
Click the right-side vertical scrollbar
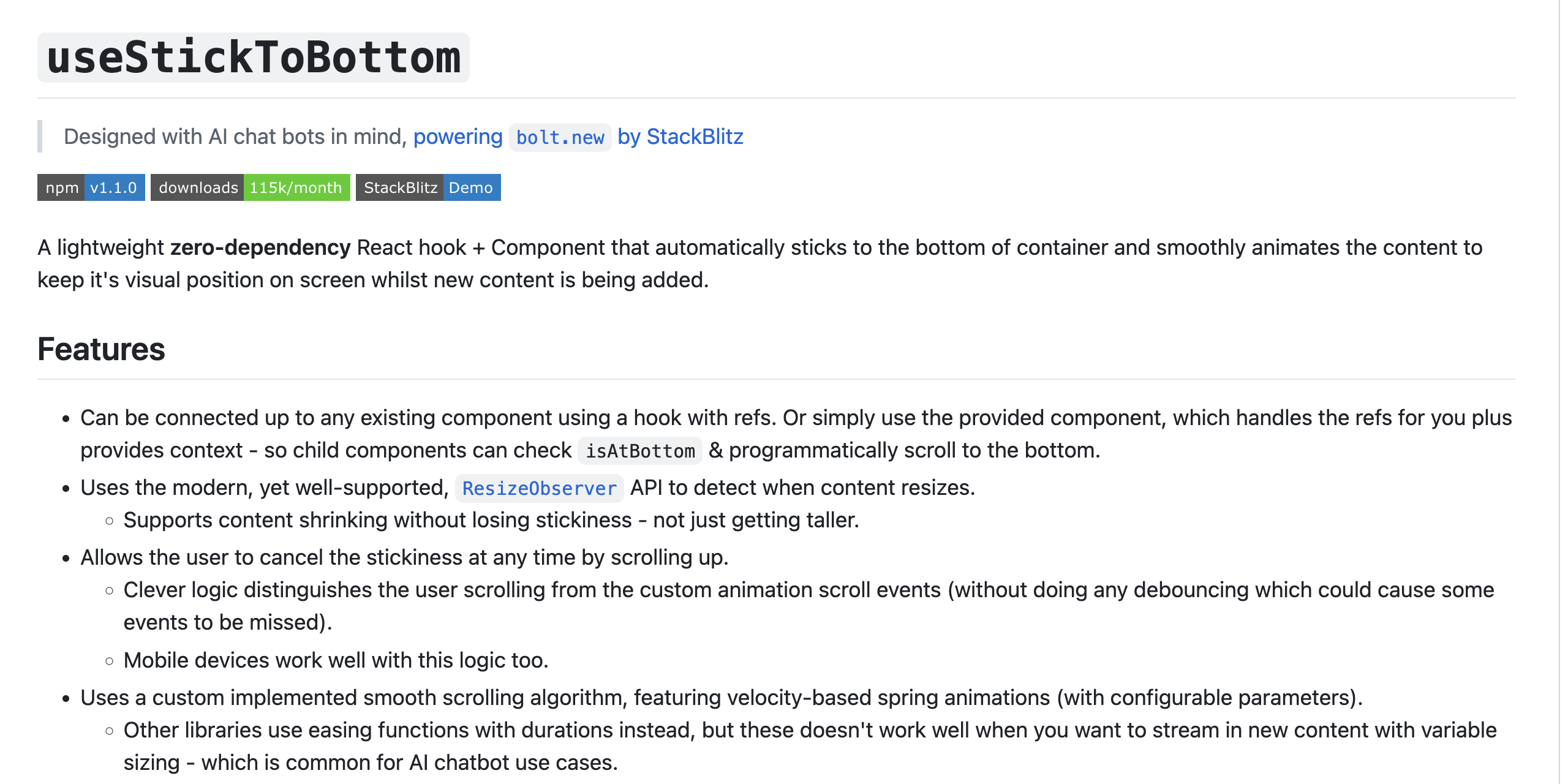pyautogui.click(x=1561, y=392)
